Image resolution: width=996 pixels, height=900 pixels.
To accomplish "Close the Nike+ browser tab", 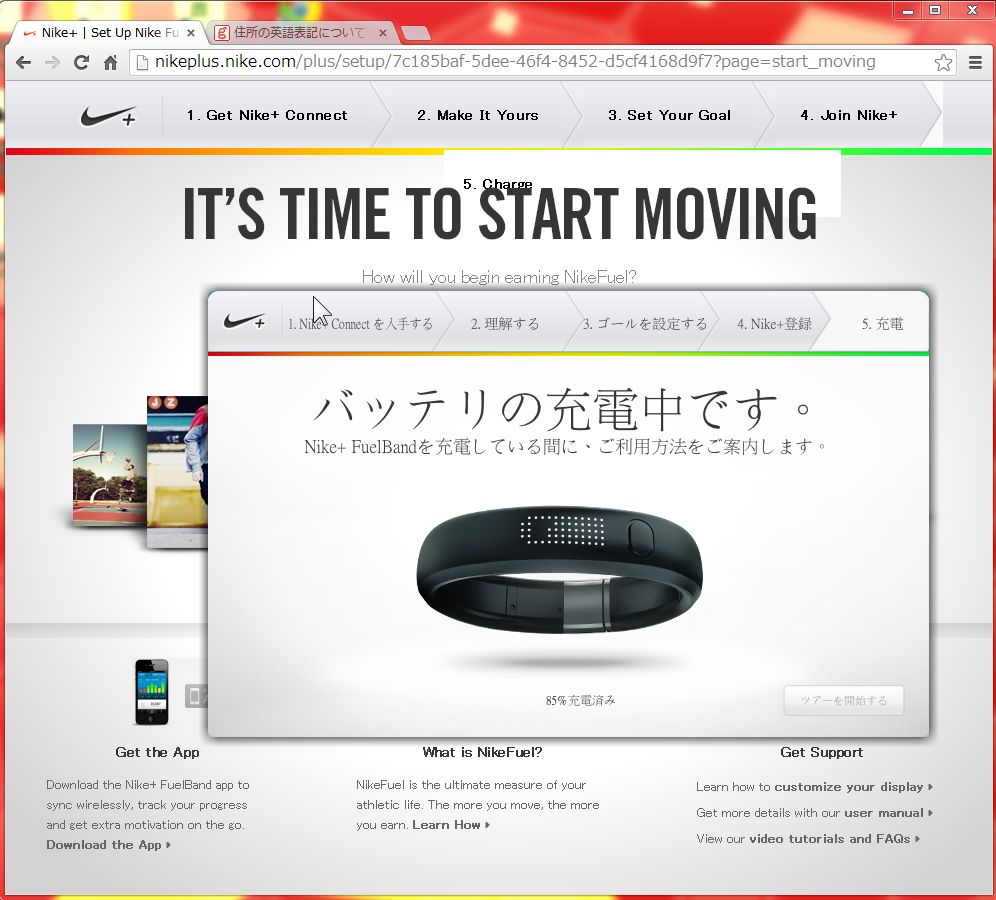I will tap(191, 32).
